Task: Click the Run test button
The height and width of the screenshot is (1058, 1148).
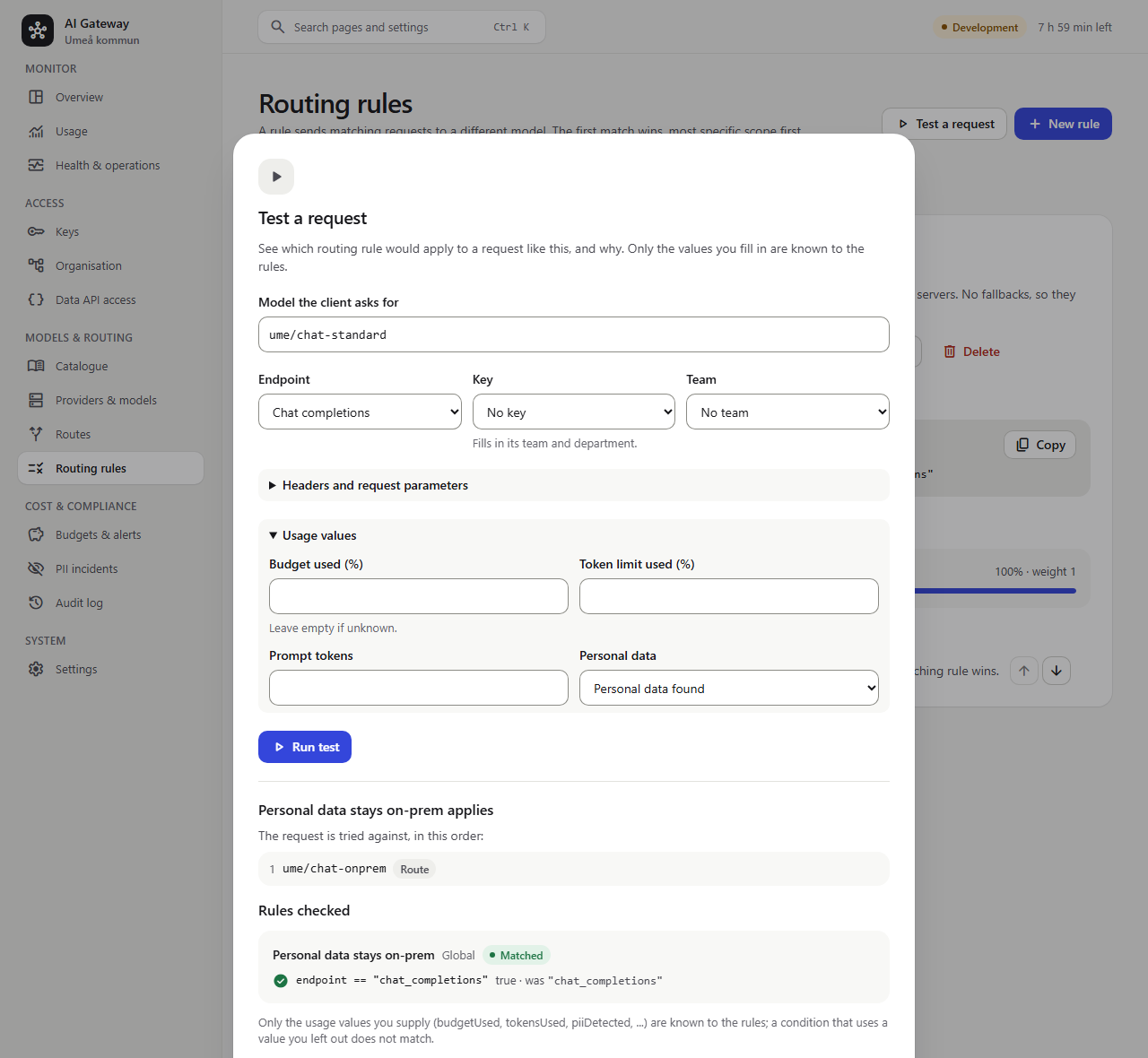Action: pyautogui.click(x=305, y=747)
